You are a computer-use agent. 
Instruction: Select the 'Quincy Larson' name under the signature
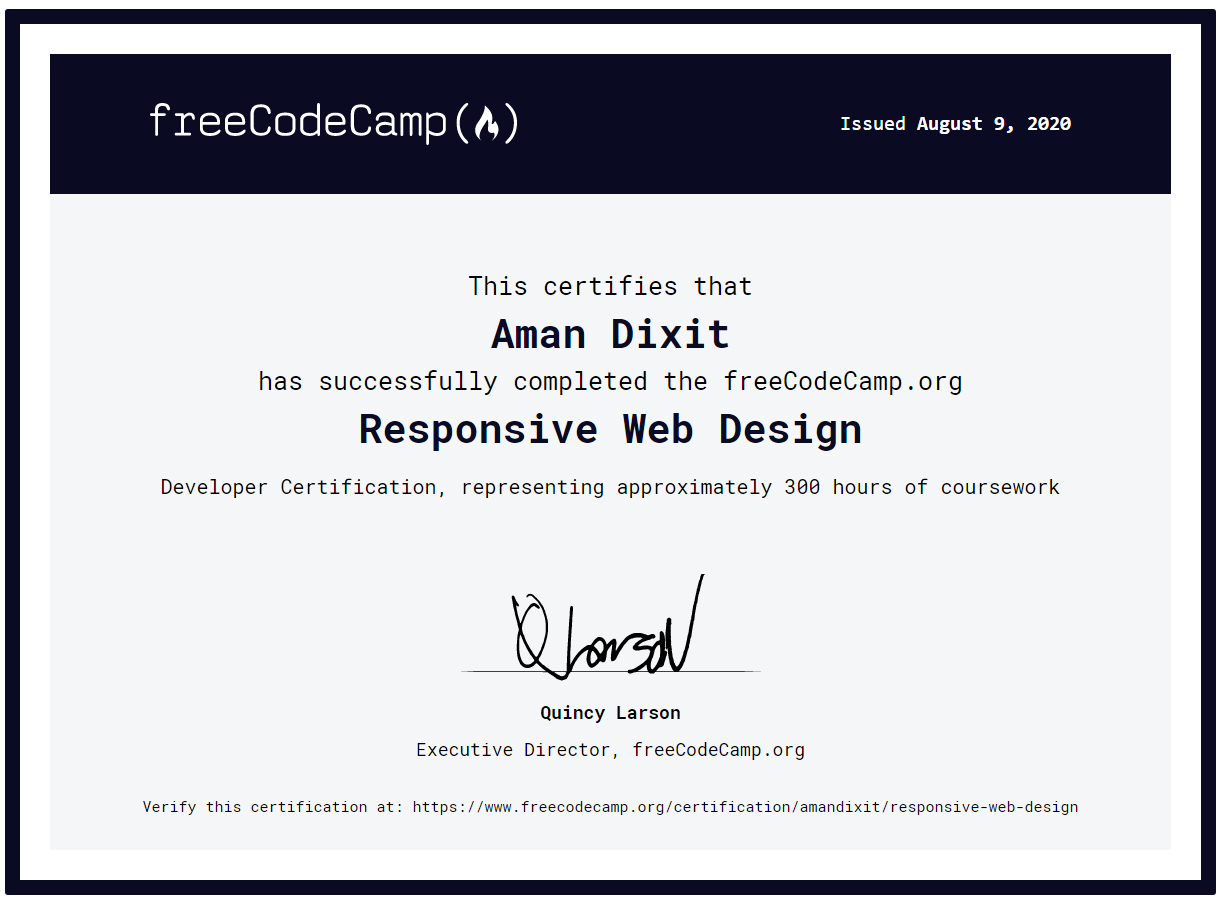click(610, 713)
